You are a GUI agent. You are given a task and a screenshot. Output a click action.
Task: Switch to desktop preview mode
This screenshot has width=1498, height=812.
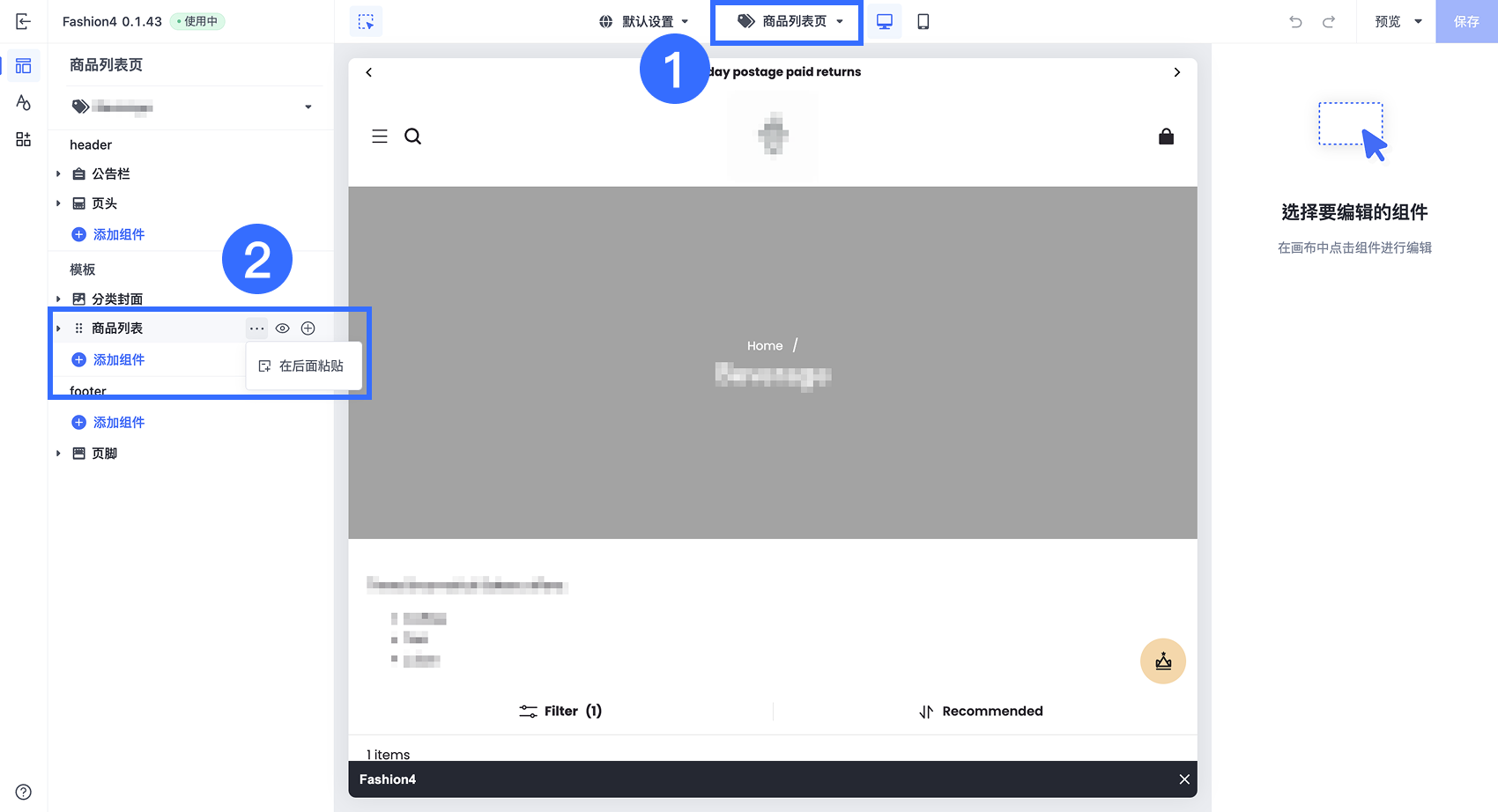(885, 21)
